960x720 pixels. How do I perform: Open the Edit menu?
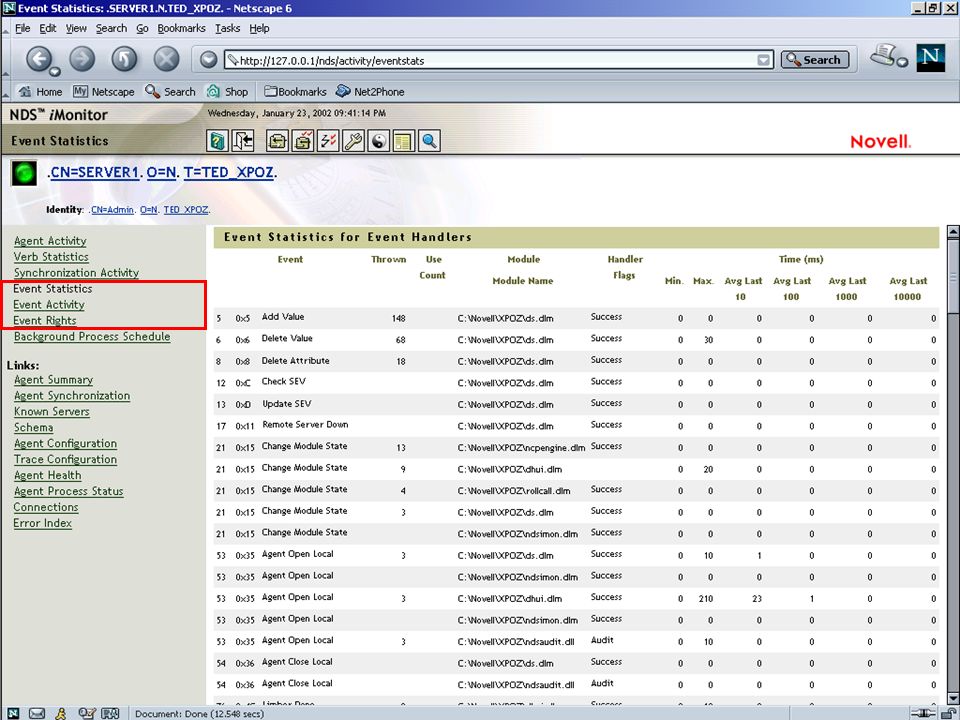click(x=48, y=28)
